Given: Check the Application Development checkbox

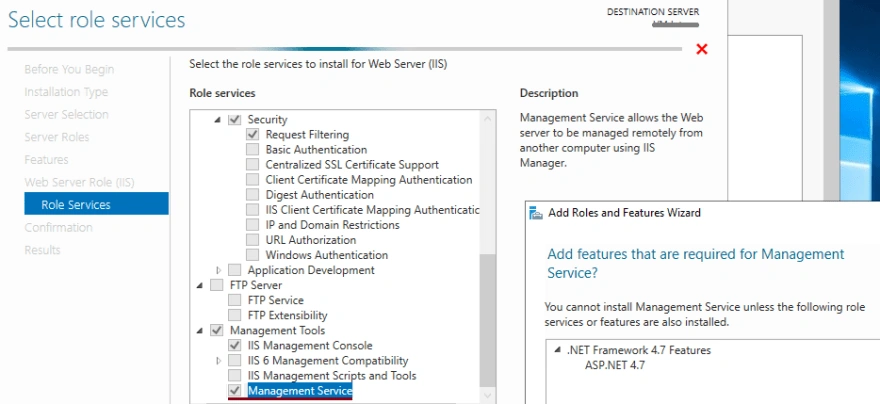Looking at the screenshot, I should pos(235,270).
